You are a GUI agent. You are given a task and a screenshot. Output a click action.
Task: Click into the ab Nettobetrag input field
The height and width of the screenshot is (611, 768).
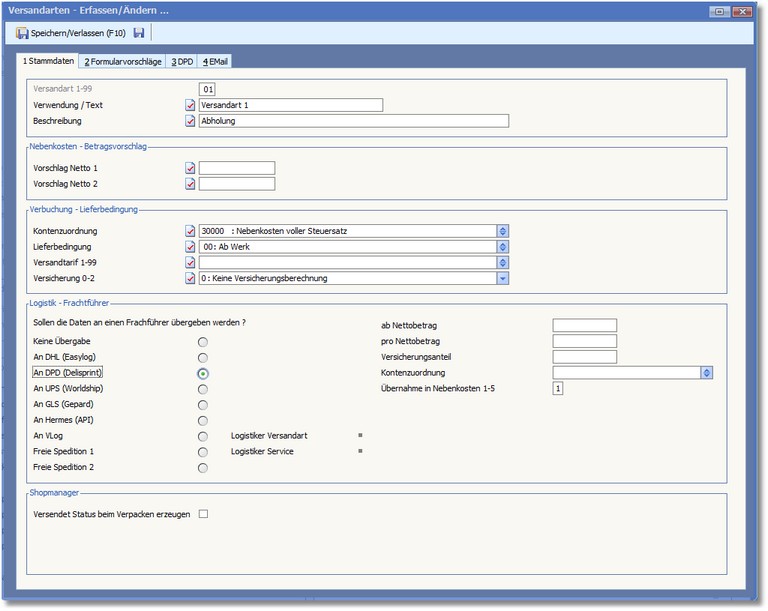click(x=584, y=326)
